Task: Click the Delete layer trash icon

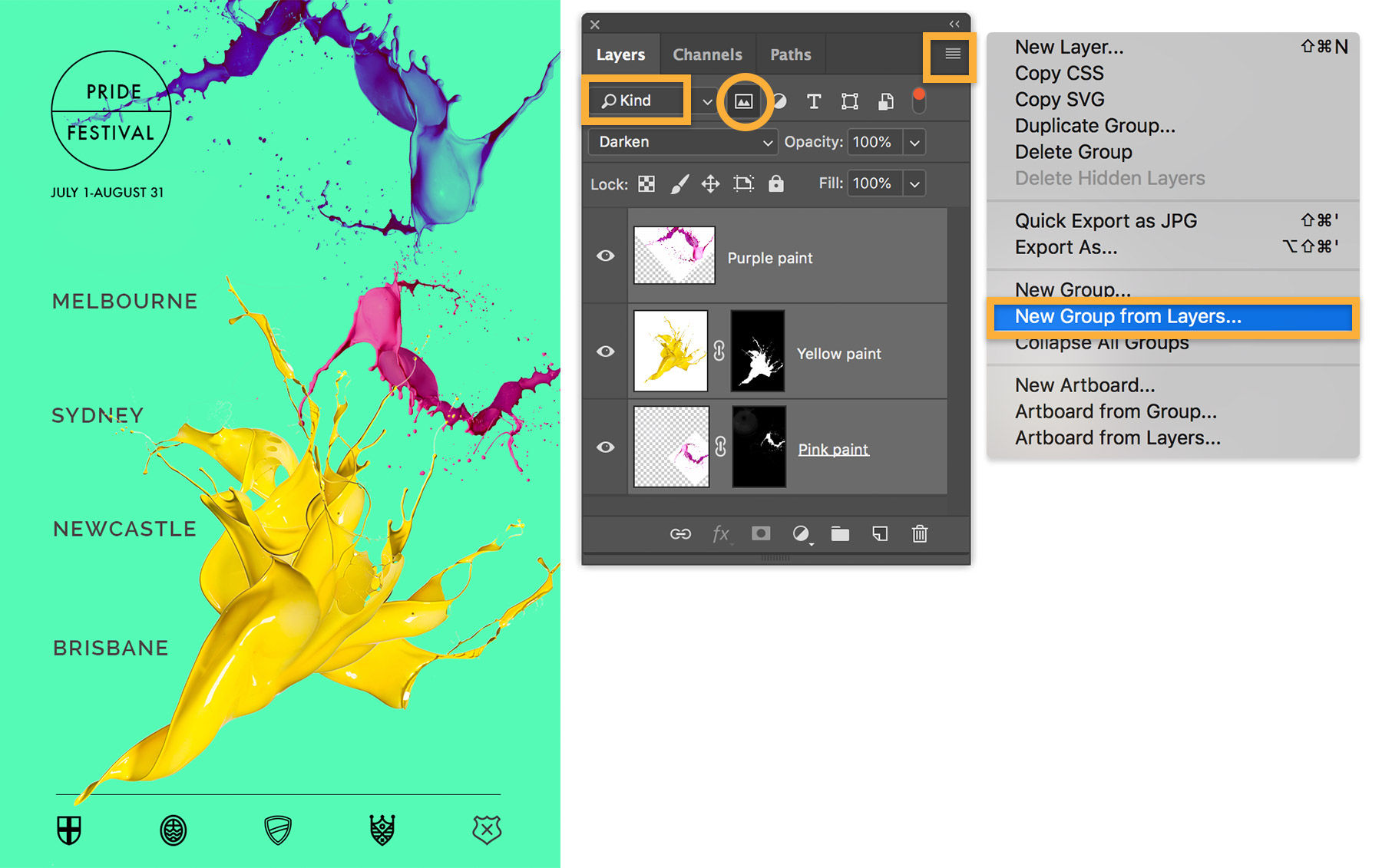Action: point(920,533)
